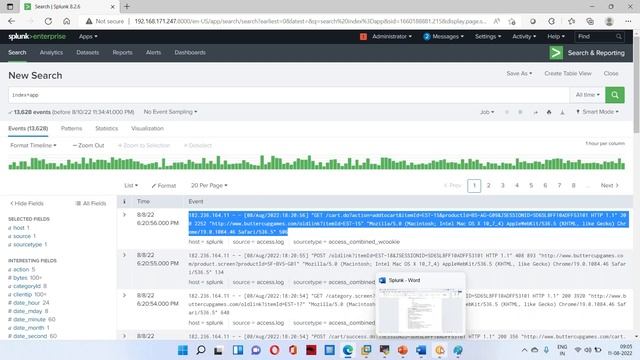Image resolution: width=640 pixels, height=360 pixels.
Task: Click browser profile avatar icon
Action: point(609,21)
